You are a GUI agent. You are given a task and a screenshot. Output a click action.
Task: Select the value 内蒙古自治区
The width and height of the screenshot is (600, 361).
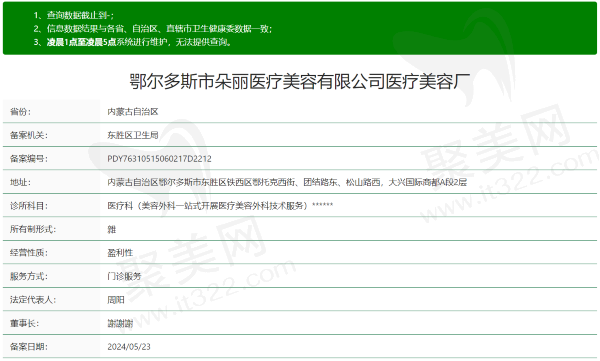coord(133,112)
